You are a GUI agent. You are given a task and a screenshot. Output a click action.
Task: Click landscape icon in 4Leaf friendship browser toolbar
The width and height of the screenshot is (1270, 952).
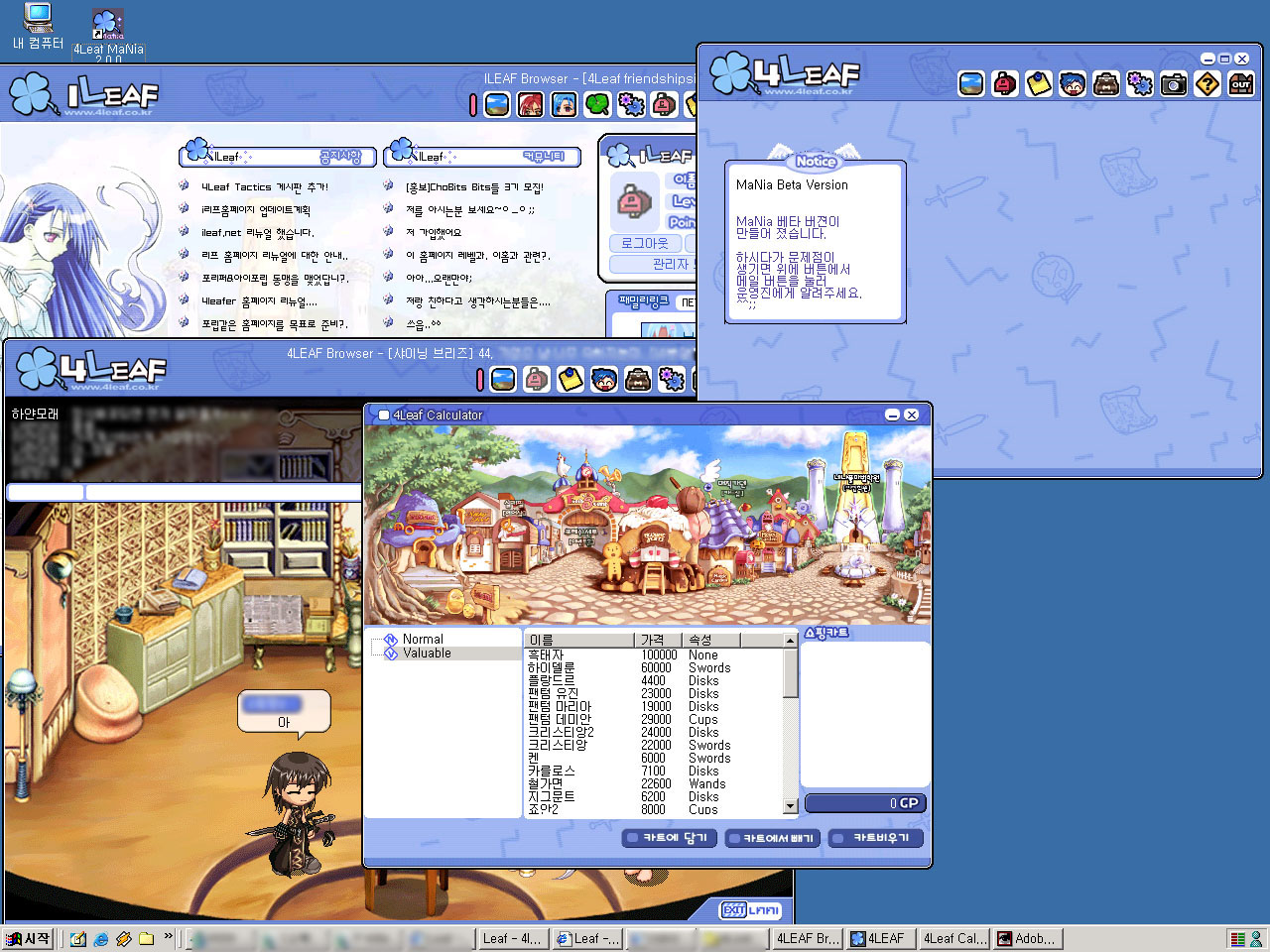497,104
